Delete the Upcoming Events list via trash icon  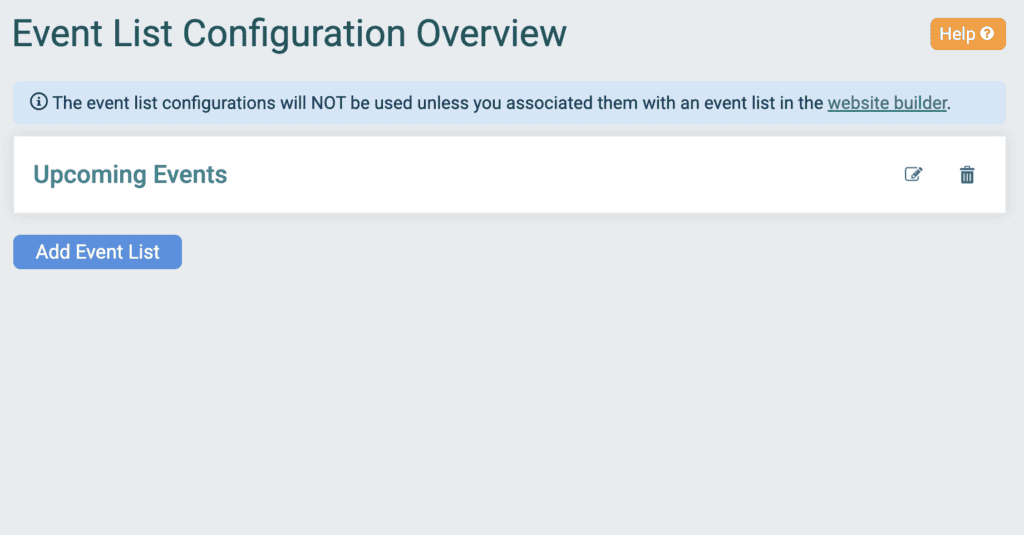pos(967,174)
